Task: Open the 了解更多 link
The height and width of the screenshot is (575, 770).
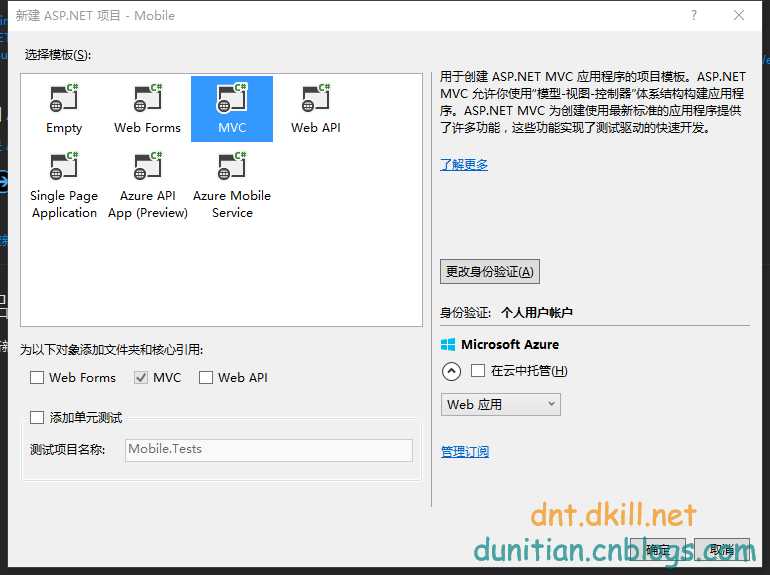Action: [x=464, y=164]
